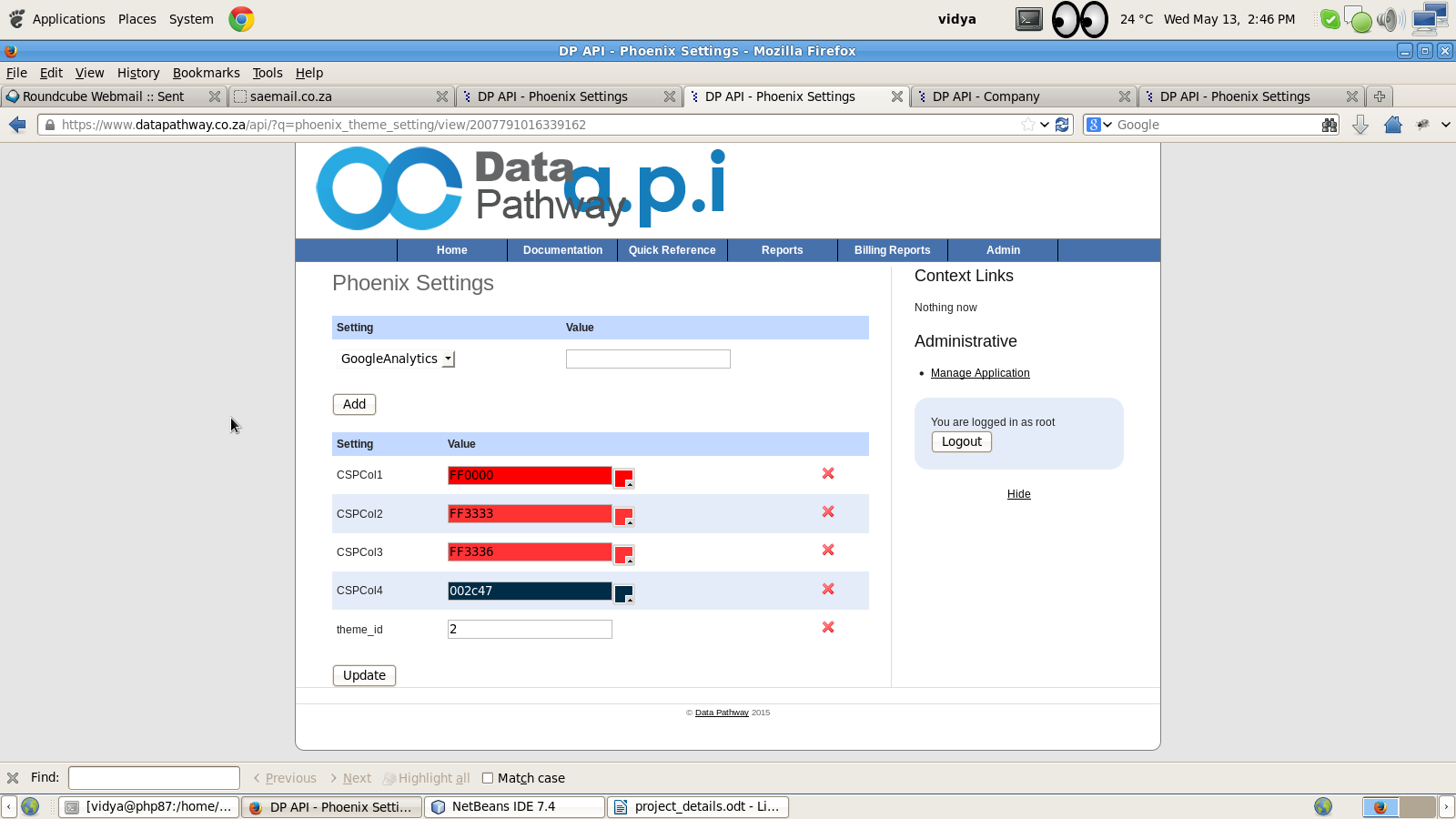Open the Bookmarks menu

[x=207, y=73]
